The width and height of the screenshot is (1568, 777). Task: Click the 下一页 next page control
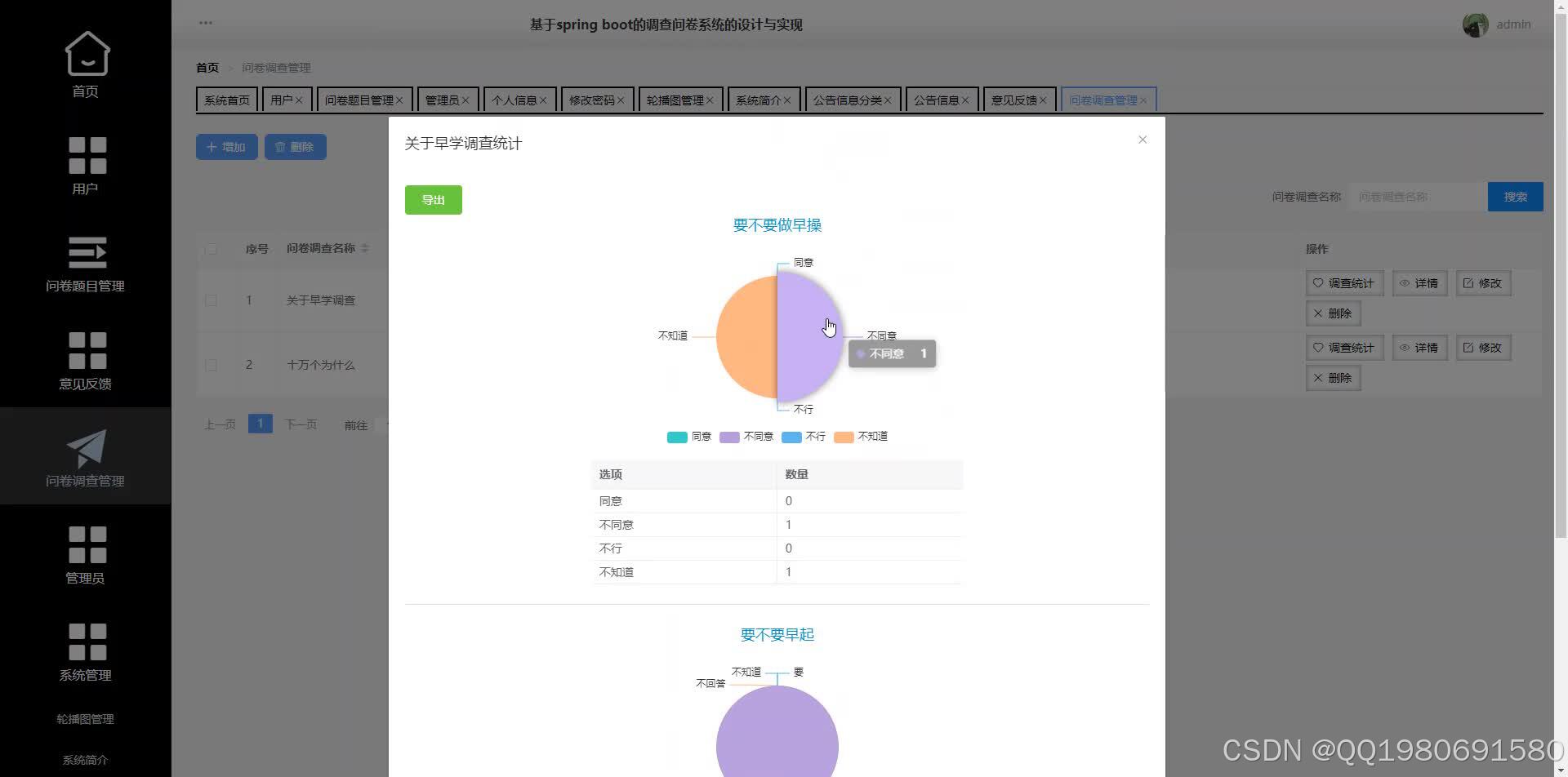tap(301, 424)
